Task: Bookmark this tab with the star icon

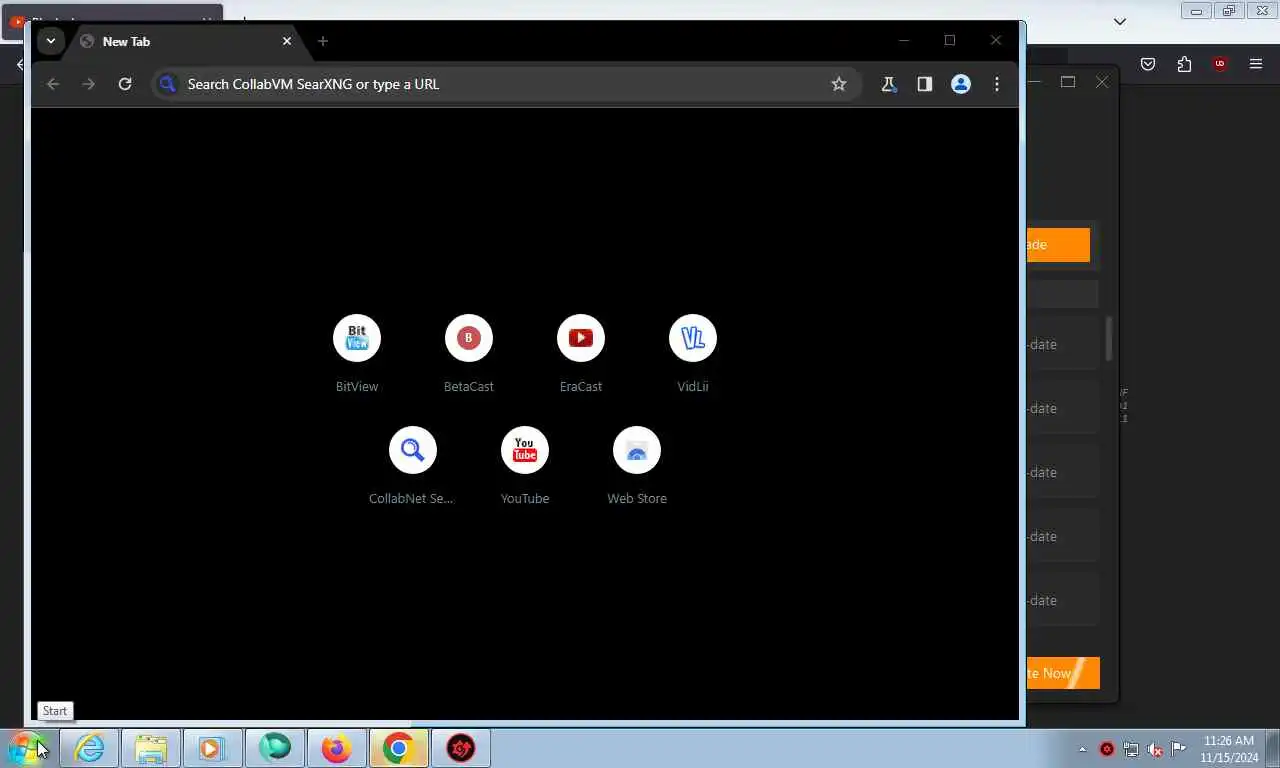Action: point(839,84)
